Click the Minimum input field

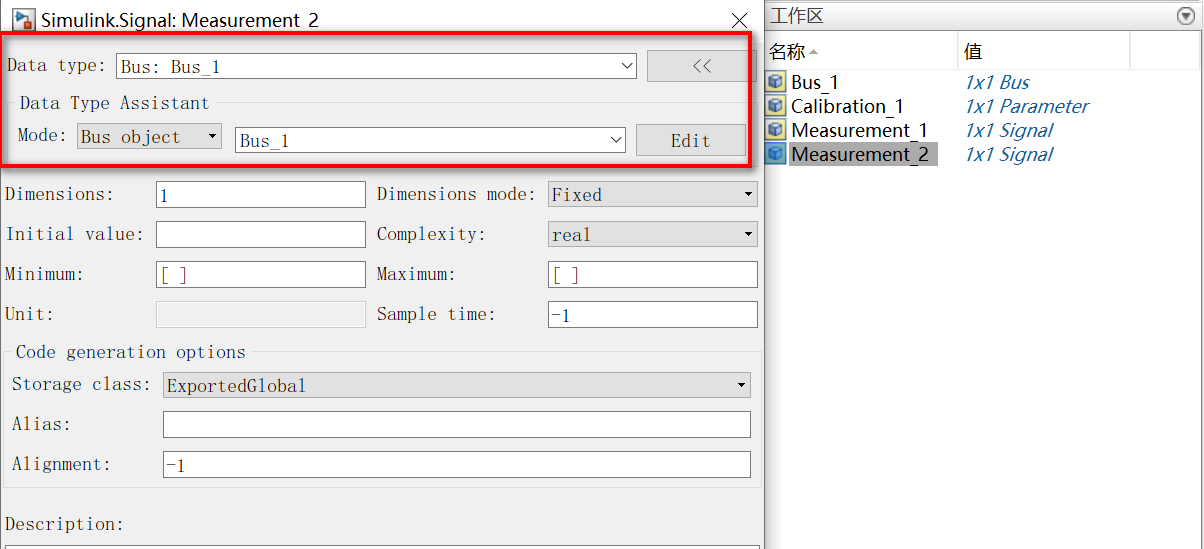click(261, 275)
